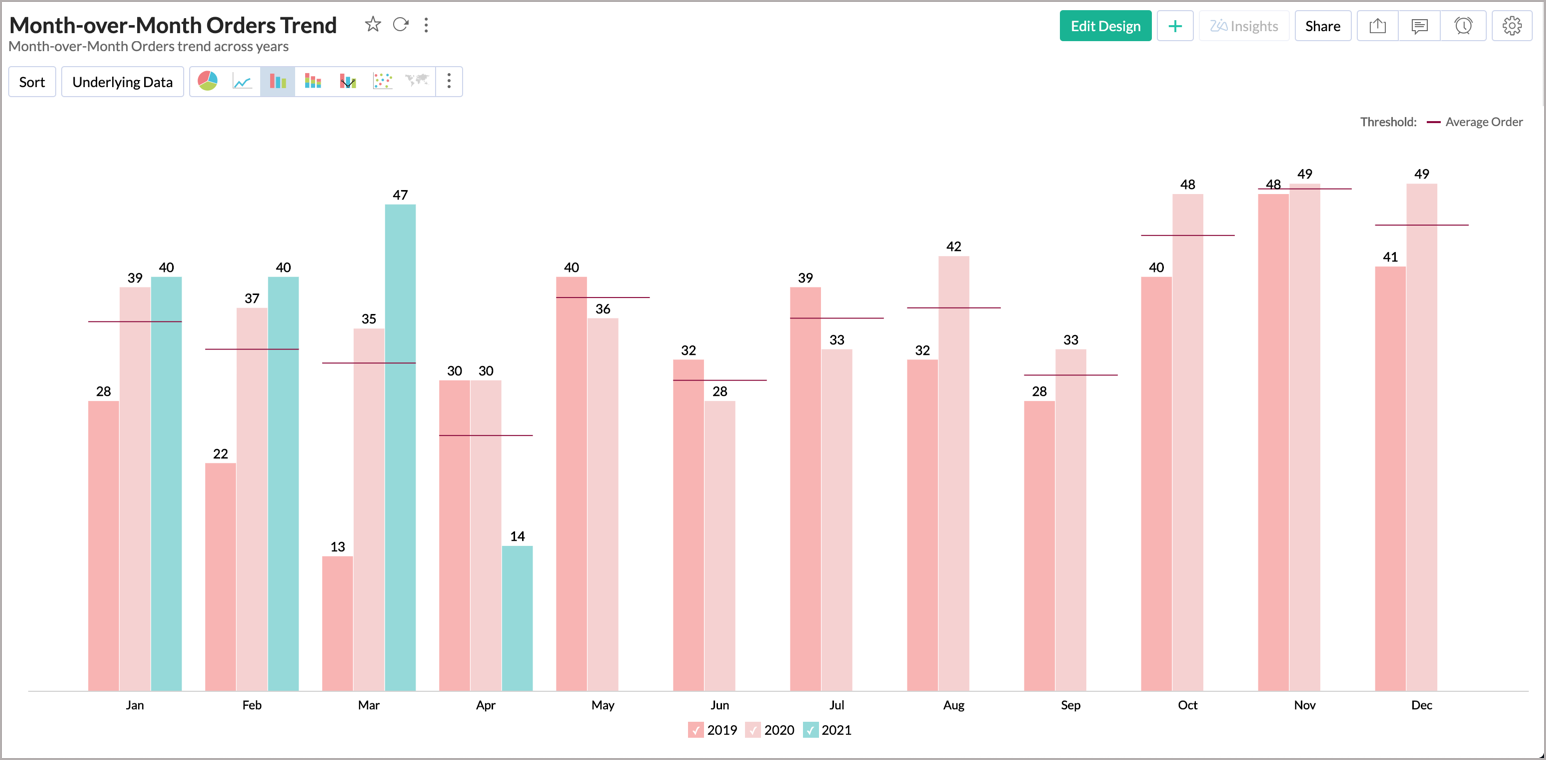
Task: Switch to the line chart type
Action: [x=242, y=81]
